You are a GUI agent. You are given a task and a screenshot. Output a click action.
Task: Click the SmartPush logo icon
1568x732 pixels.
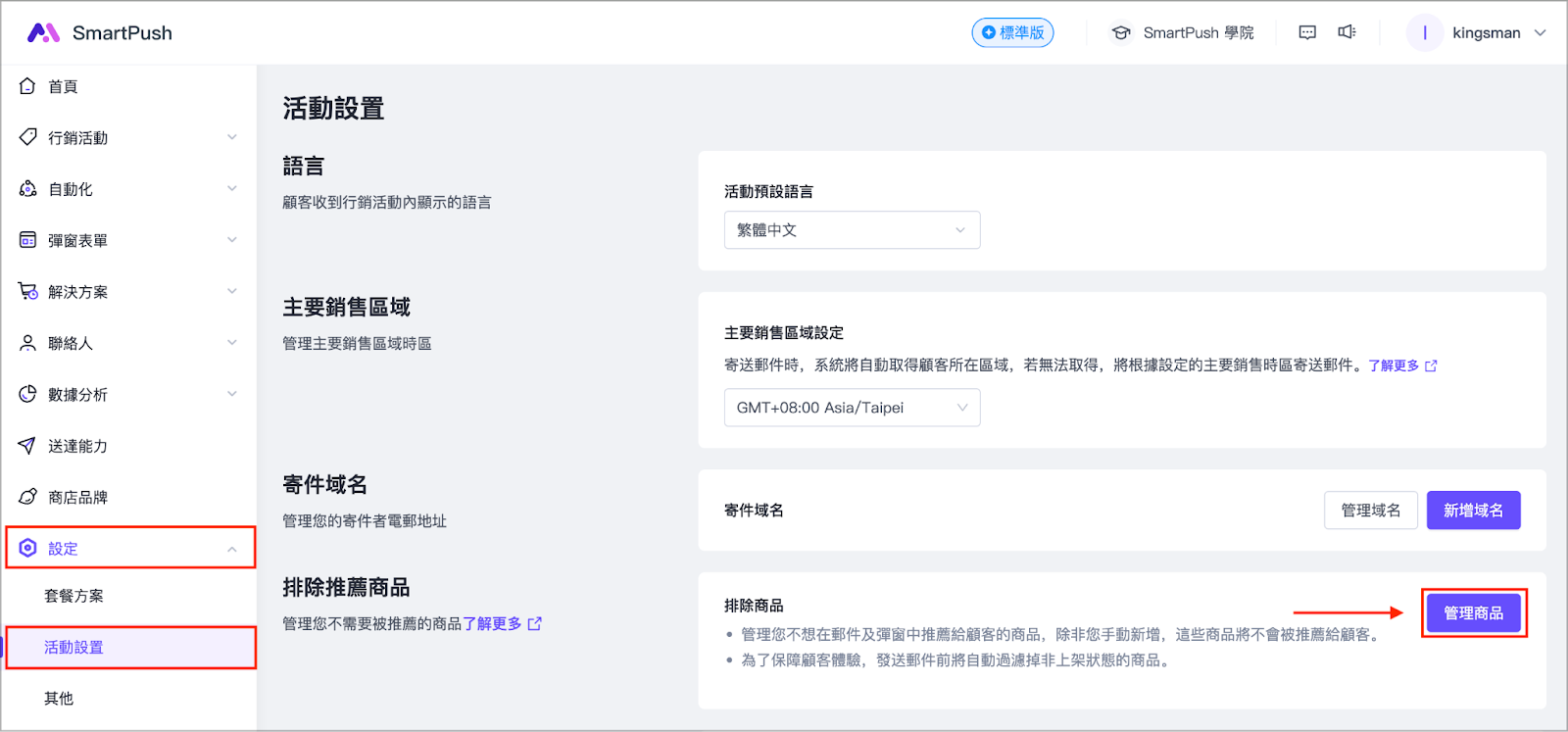coord(44,33)
